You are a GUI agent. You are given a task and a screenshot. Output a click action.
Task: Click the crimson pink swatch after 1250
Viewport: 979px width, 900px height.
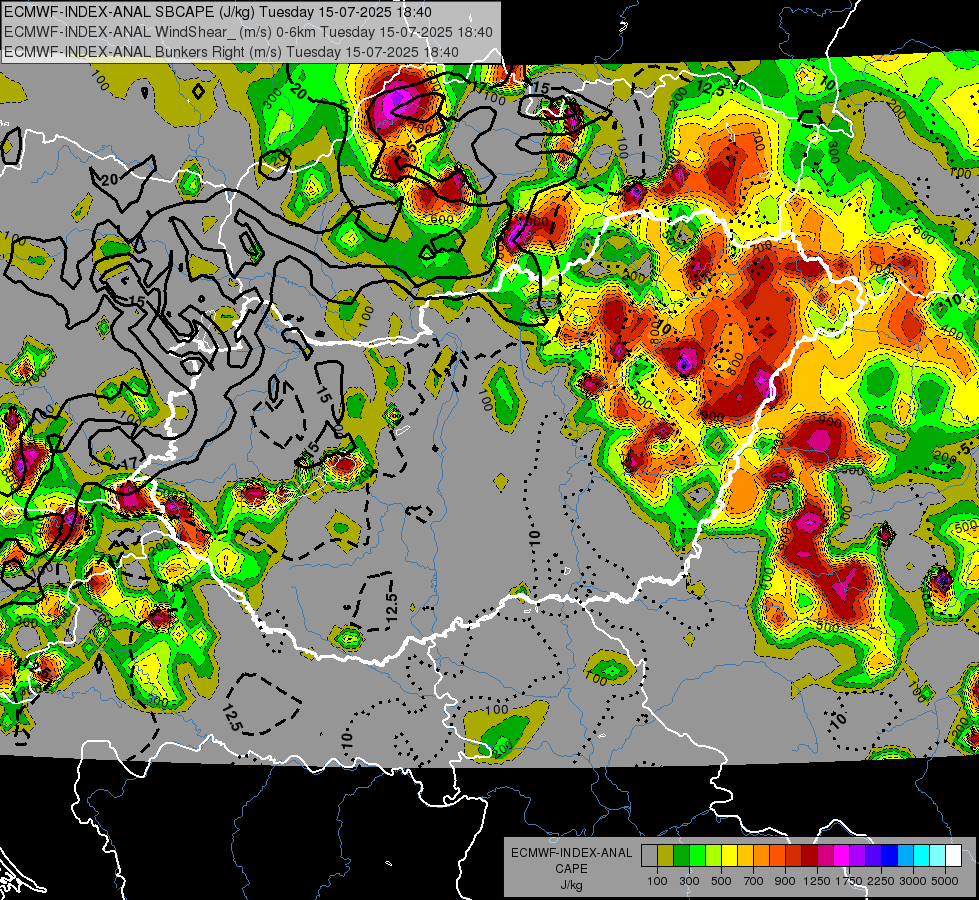point(825,855)
